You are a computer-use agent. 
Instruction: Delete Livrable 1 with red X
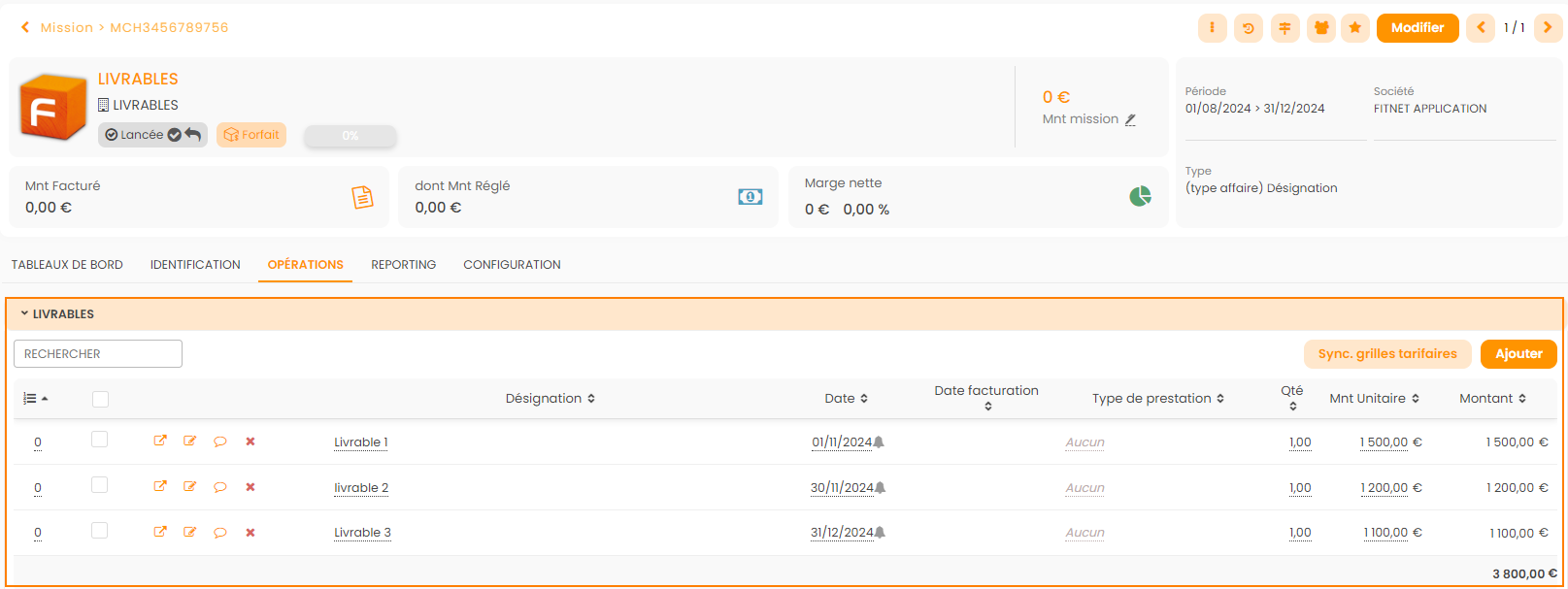(250, 442)
